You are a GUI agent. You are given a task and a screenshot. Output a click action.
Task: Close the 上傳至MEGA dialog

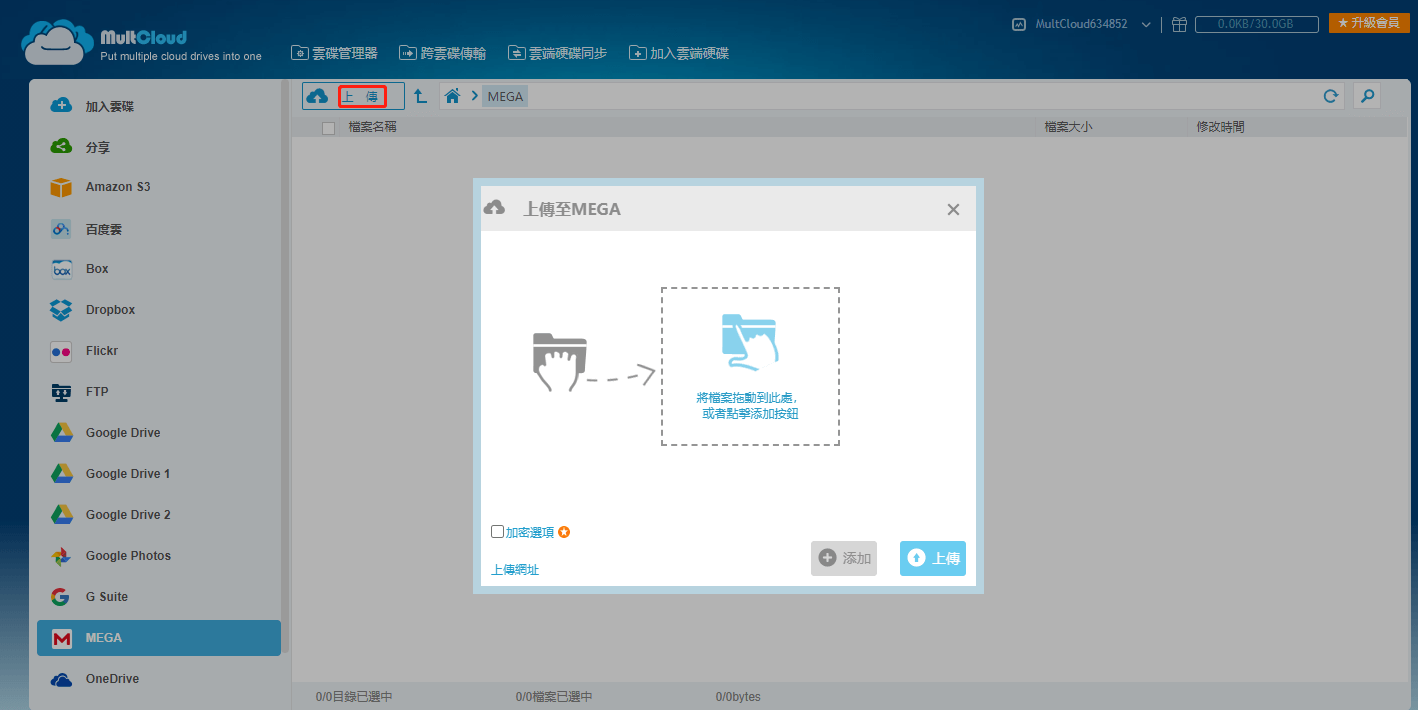tap(953, 209)
